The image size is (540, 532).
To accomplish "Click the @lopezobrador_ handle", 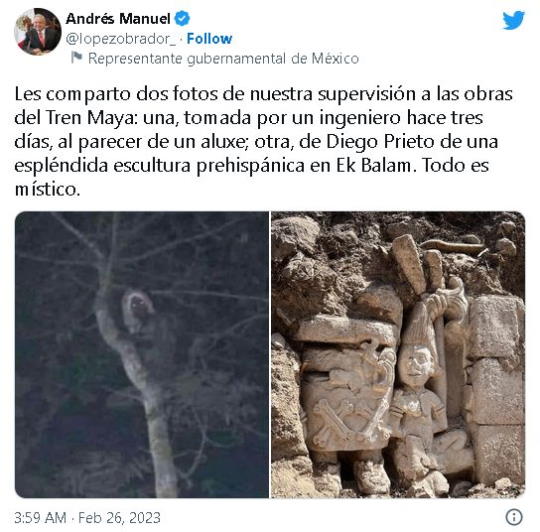I will tap(121, 39).
